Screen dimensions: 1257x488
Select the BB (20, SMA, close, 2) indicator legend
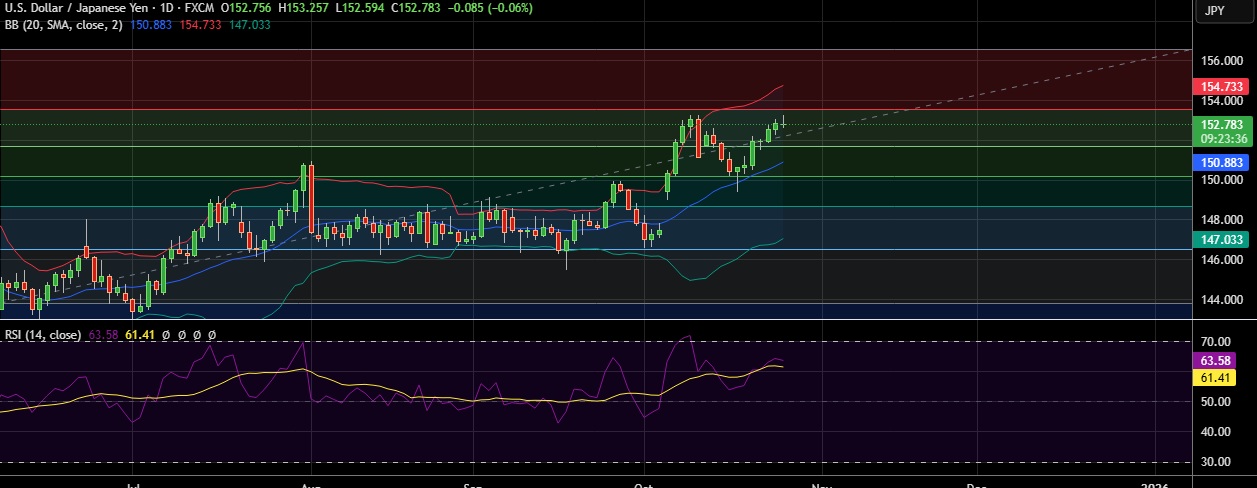tap(64, 24)
